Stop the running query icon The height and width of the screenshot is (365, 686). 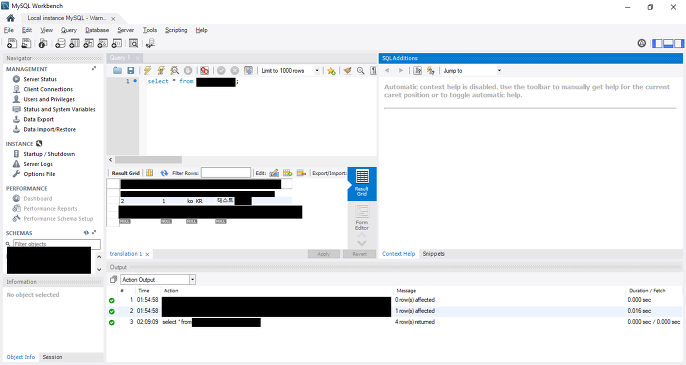pyautogui.click(x=188, y=70)
